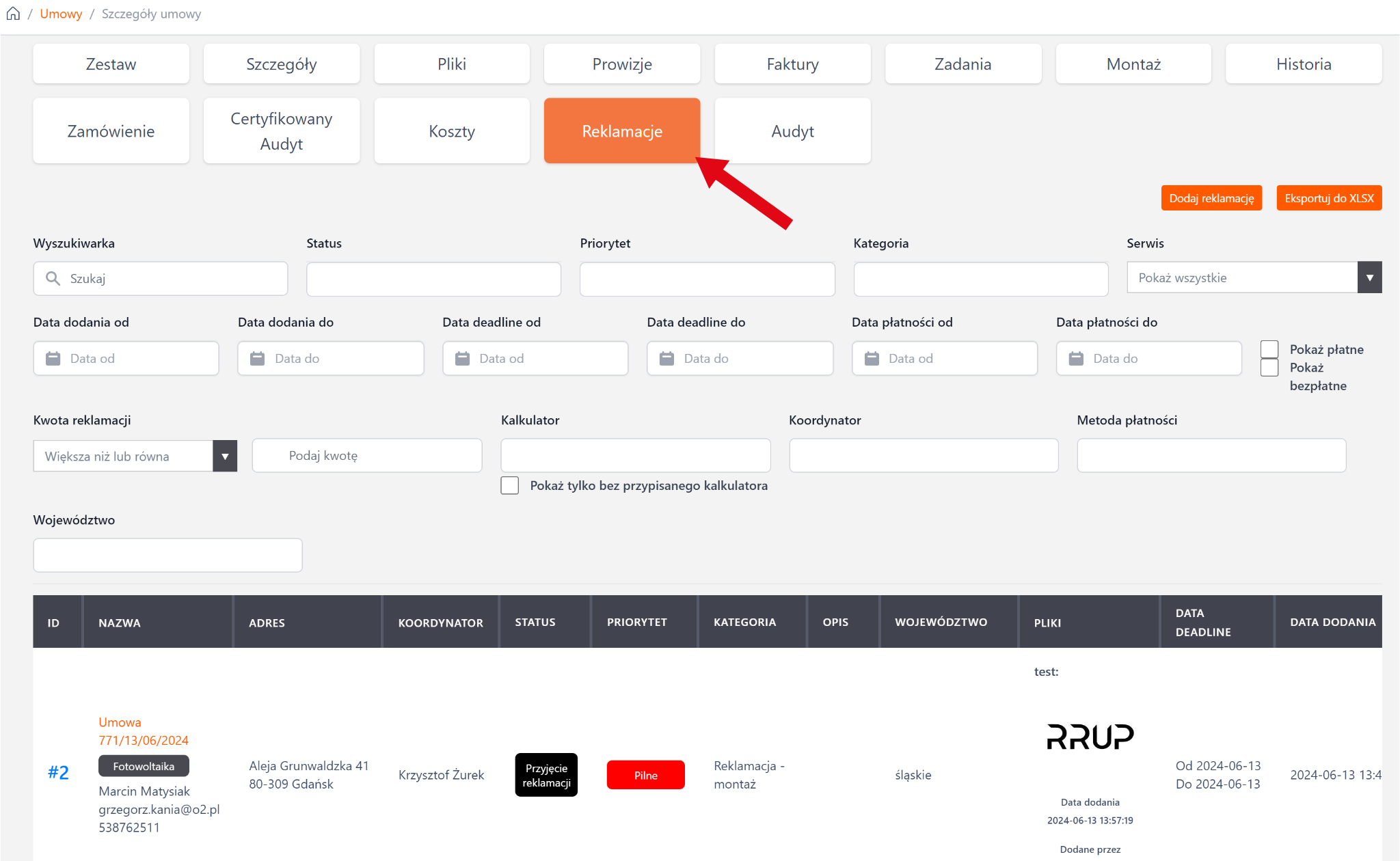Tick the Pokaż bezpłatne checkbox
1400x861 pixels.
point(1269,368)
